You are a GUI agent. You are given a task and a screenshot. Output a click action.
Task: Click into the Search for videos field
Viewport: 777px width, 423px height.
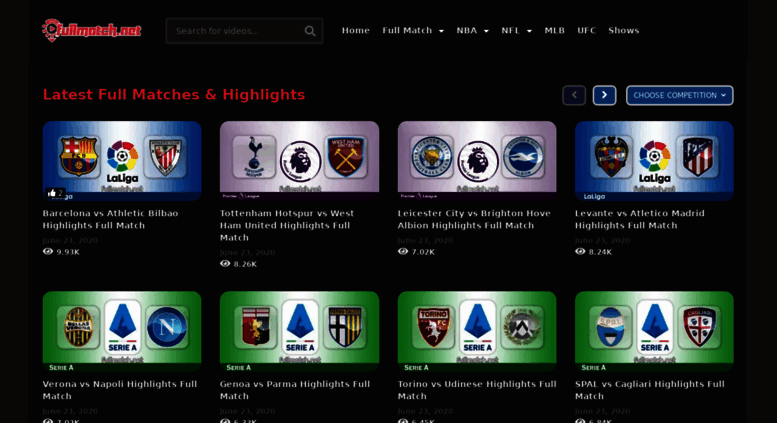click(x=235, y=31)
